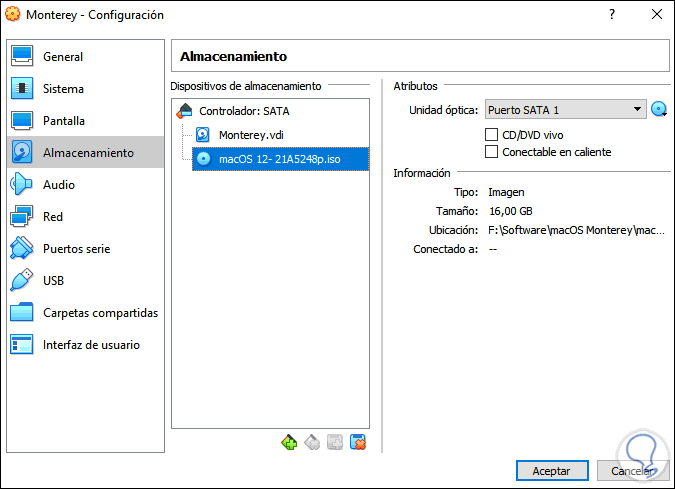675x489 pixels.
Task: Close the Configuración dialog window
Action: coord(657,14)
